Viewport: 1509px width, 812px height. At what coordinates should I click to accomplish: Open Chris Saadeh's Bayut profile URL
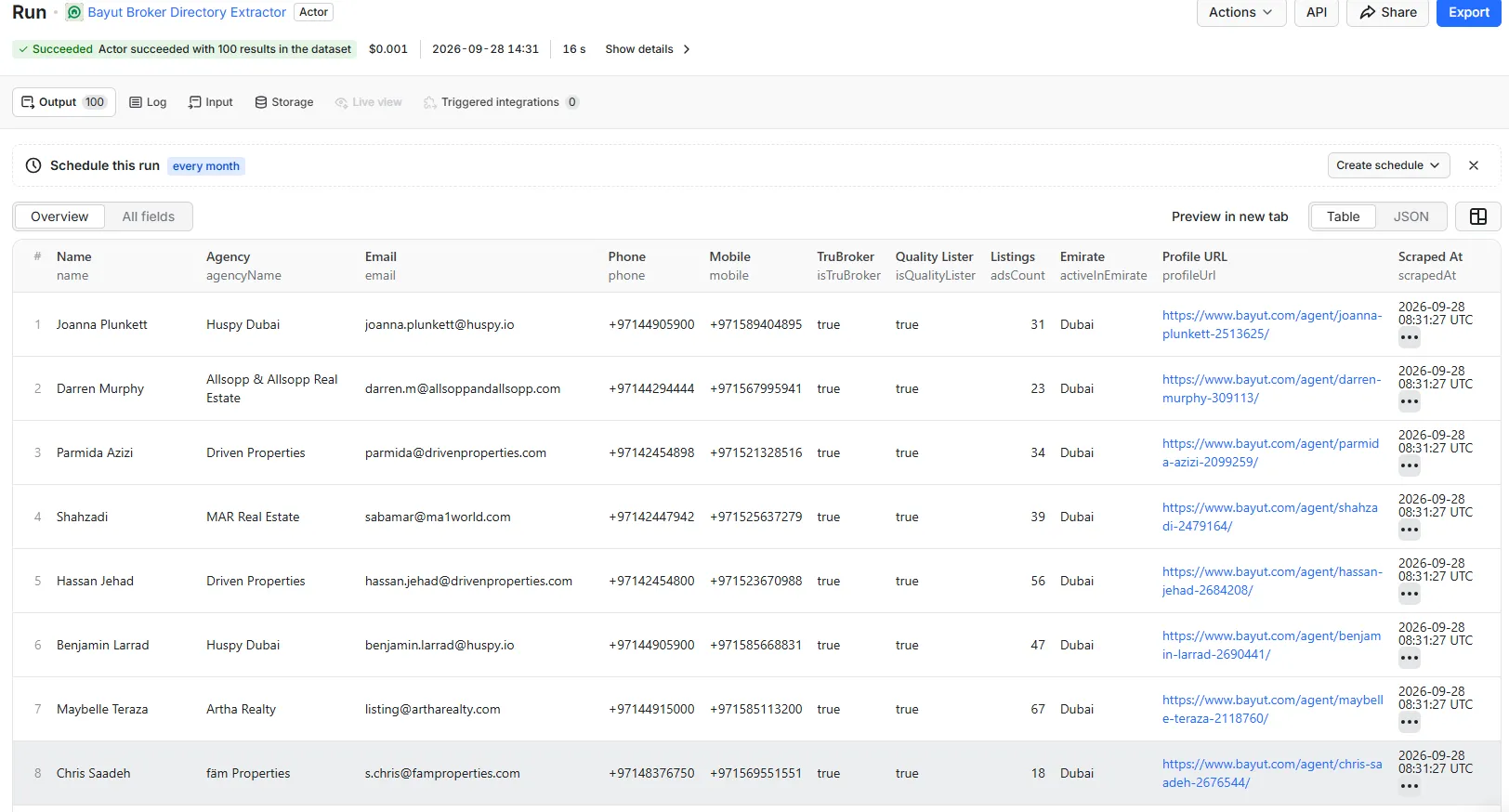click(1272, 773)
